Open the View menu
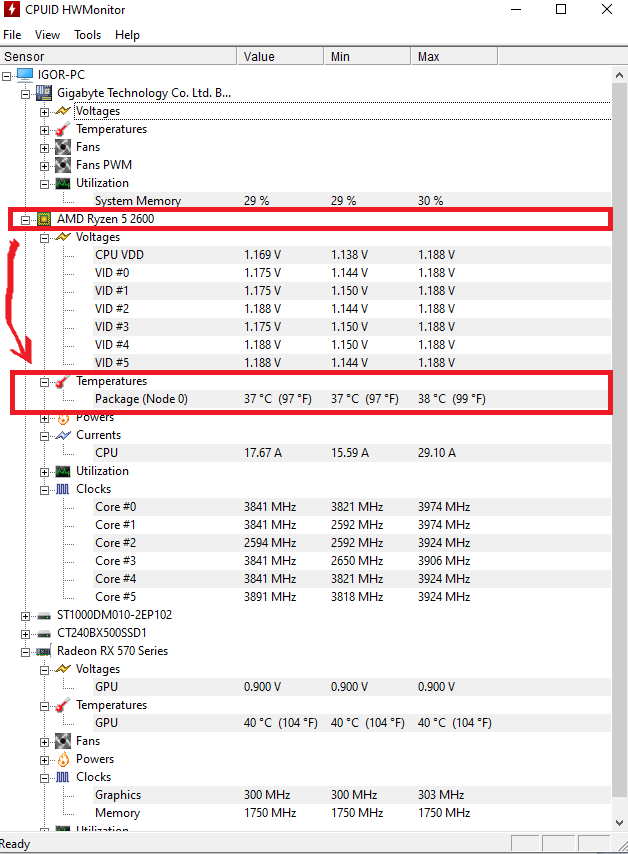The height and width of the screenshot is (854, 628). pos(47,35)
